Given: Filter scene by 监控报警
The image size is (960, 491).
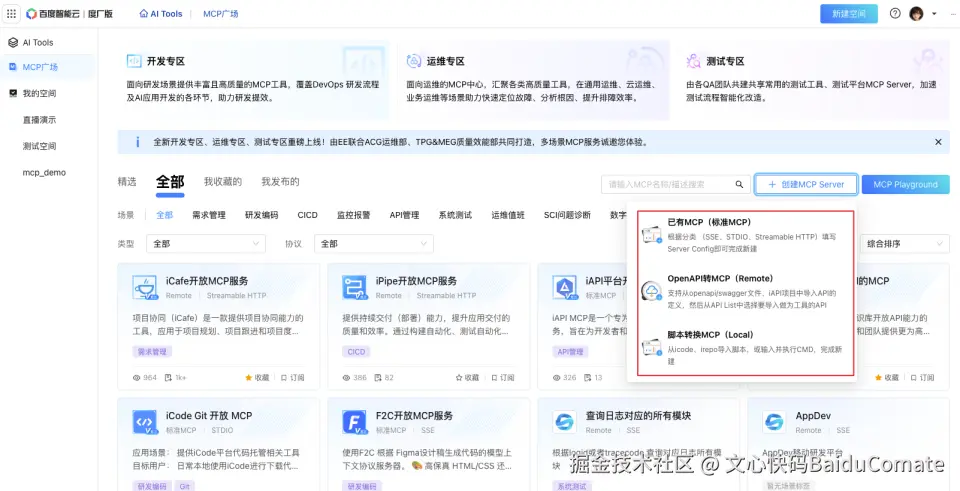Looking at the screenshot, I should pyautogui.click(x=353, y=215).
